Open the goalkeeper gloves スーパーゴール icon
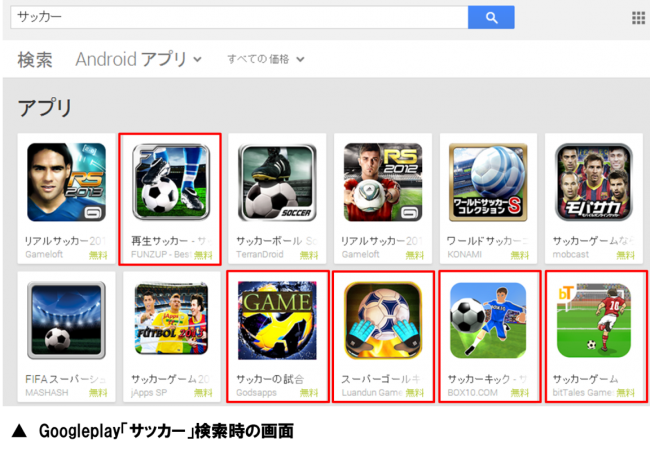This screenshot has width=650, height=450. coord(383,320)
